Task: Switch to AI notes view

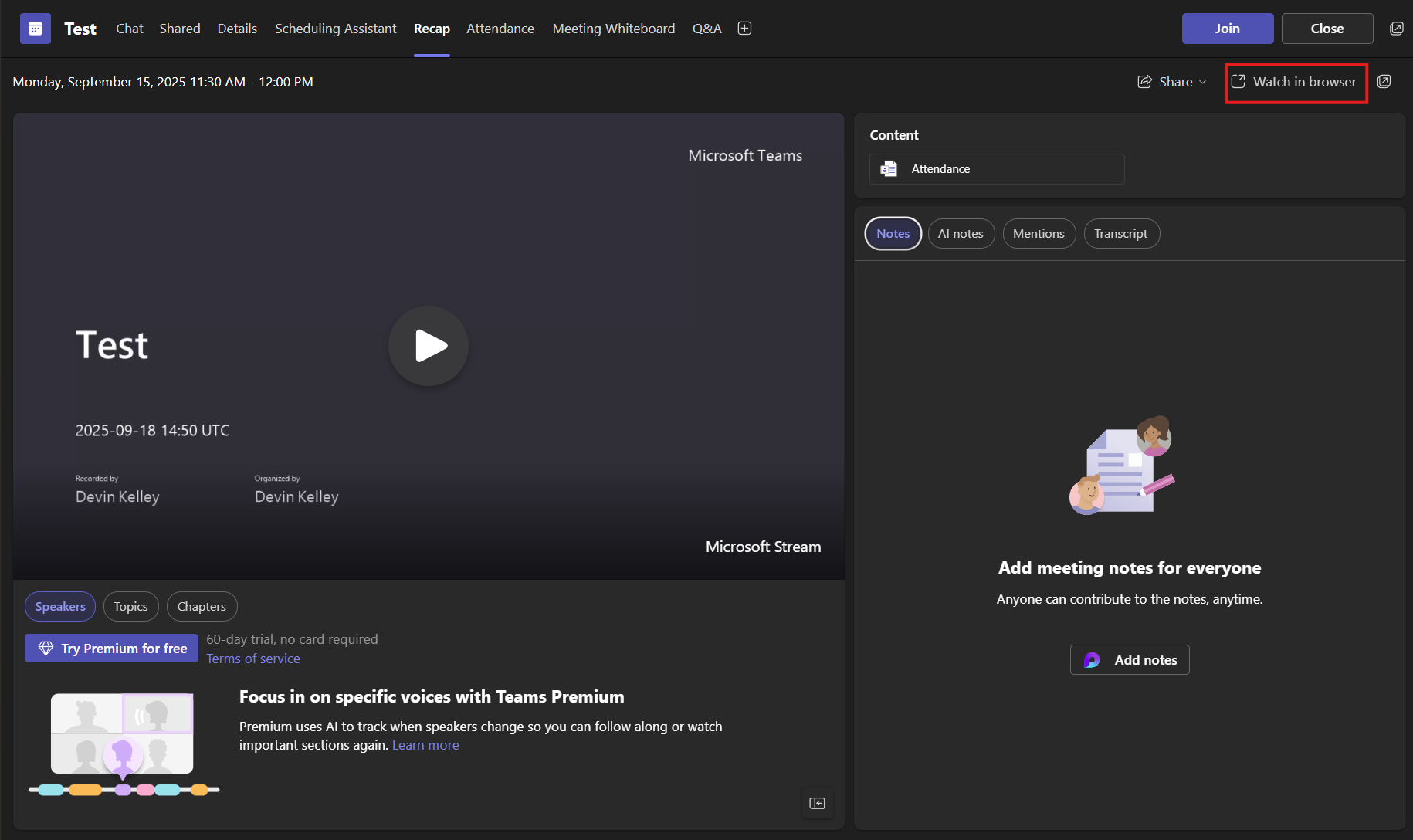Action: point(961,234)
